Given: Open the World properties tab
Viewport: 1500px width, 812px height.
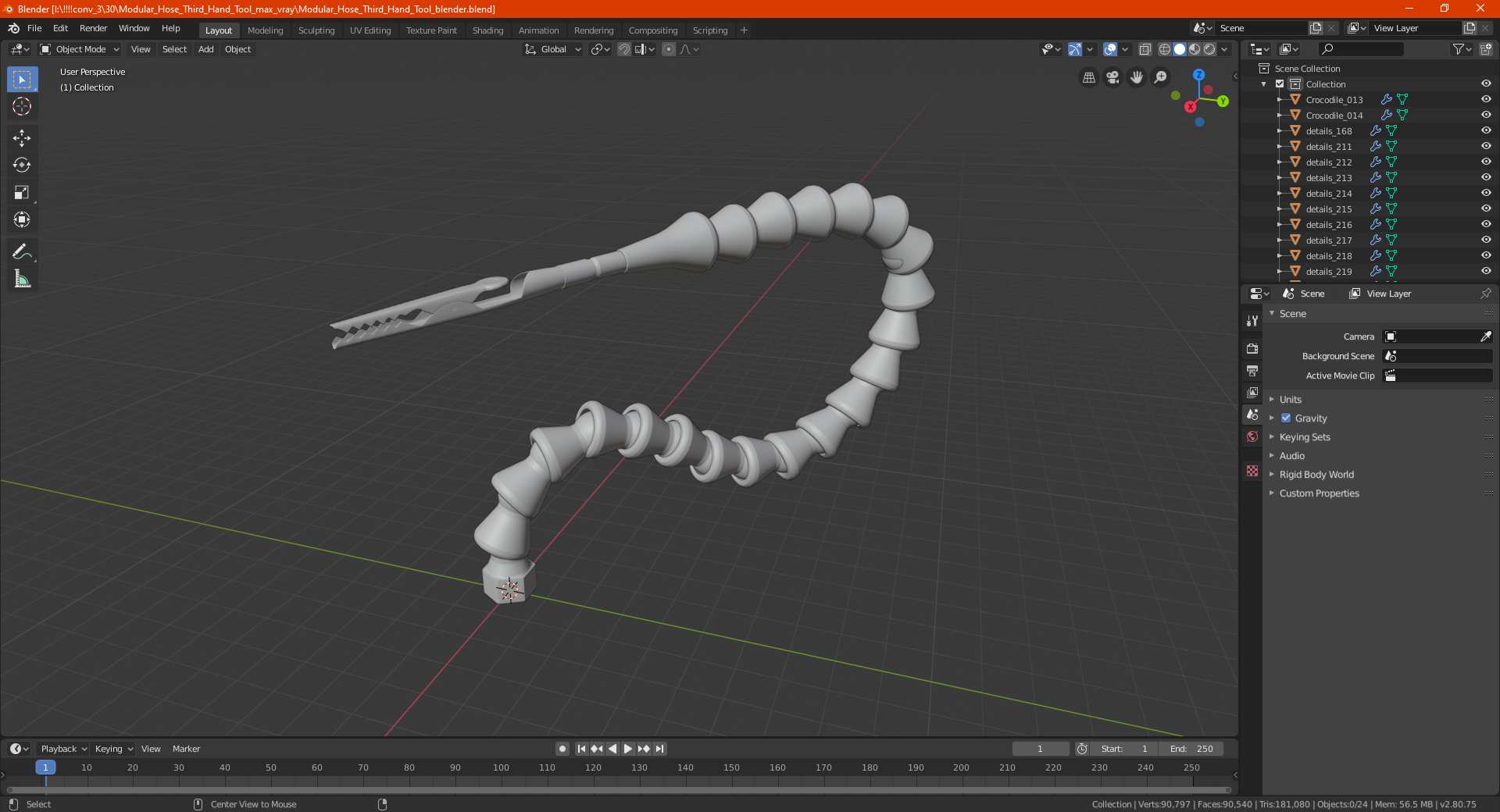Looking at the screenshot, I should (x=1252, y=436).
